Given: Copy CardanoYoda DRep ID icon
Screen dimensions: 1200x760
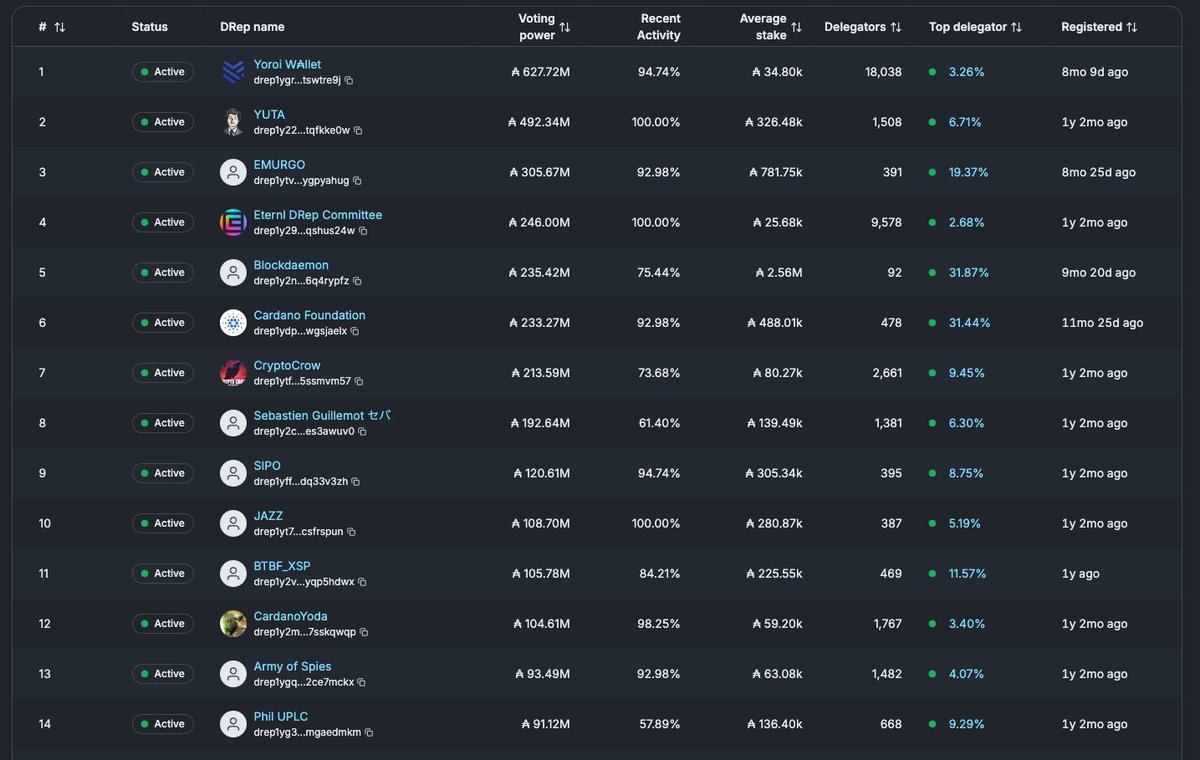Looking at the screenshot, I should (364, 632).
